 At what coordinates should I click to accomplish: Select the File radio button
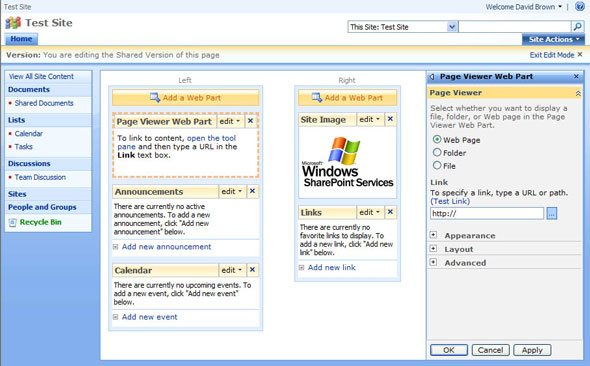point(437,165)
